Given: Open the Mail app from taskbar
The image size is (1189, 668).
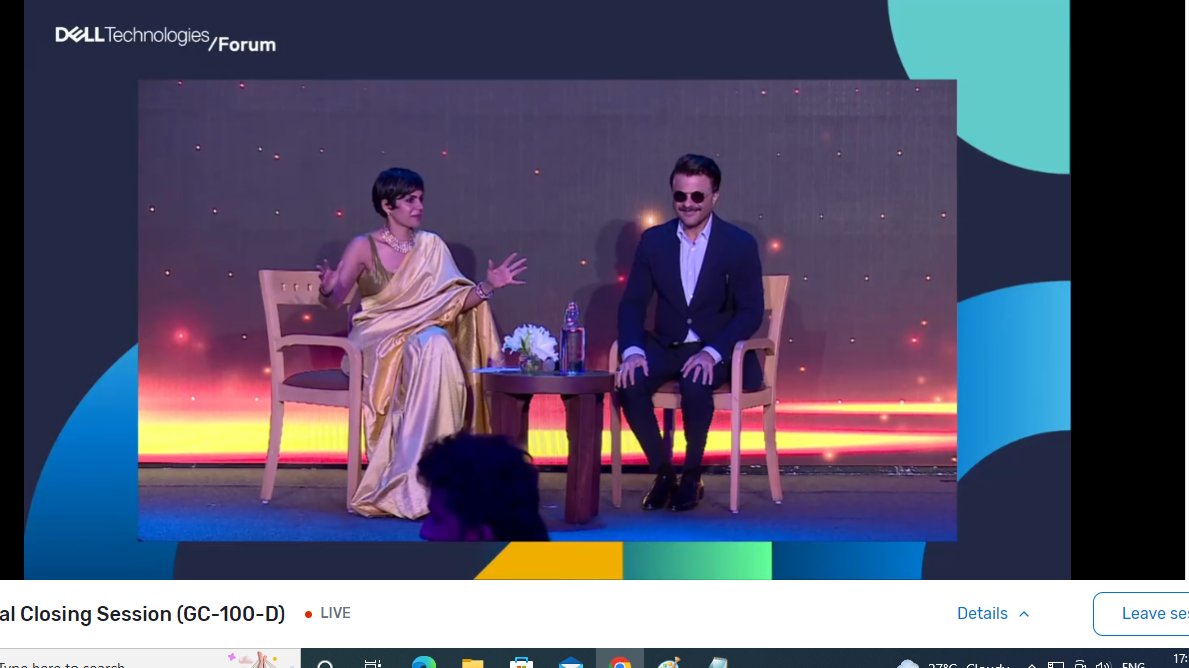Looking at the screenshot, I should [x=570, y=663].
